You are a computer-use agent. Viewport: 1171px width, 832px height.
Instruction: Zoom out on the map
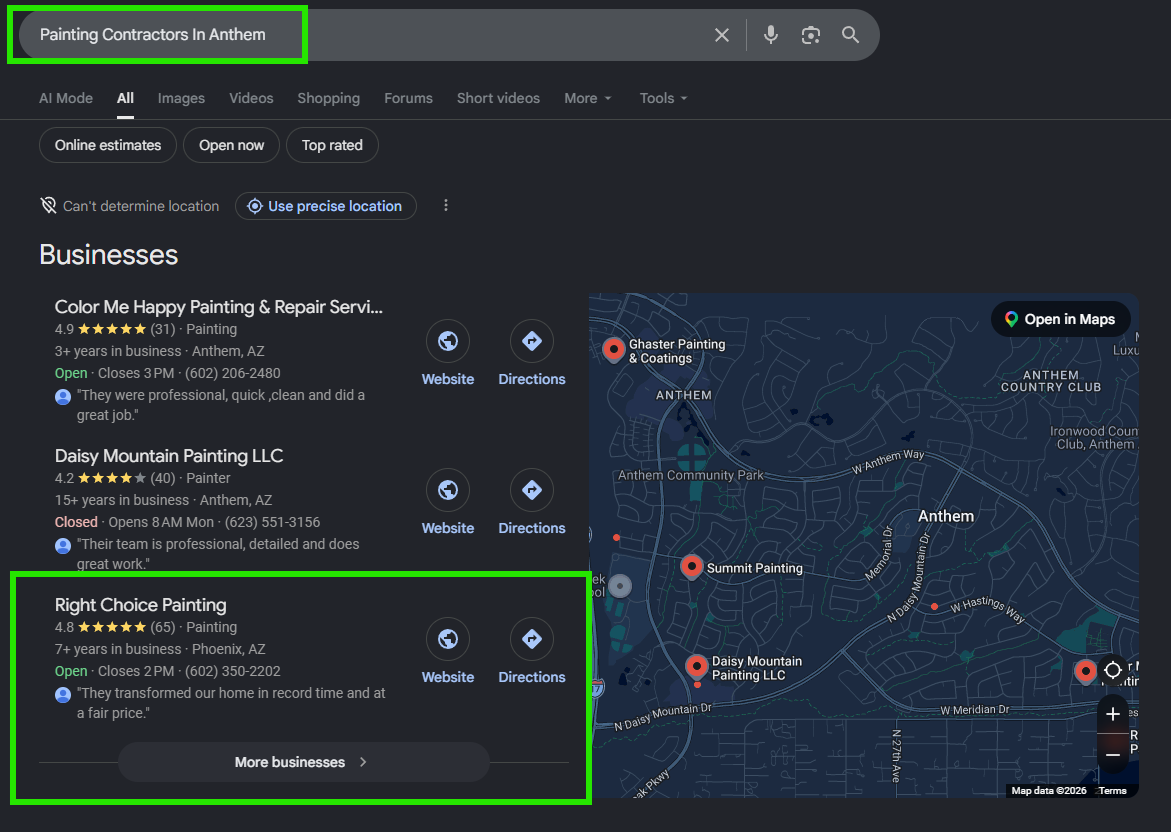click(x=1113, y=755)
